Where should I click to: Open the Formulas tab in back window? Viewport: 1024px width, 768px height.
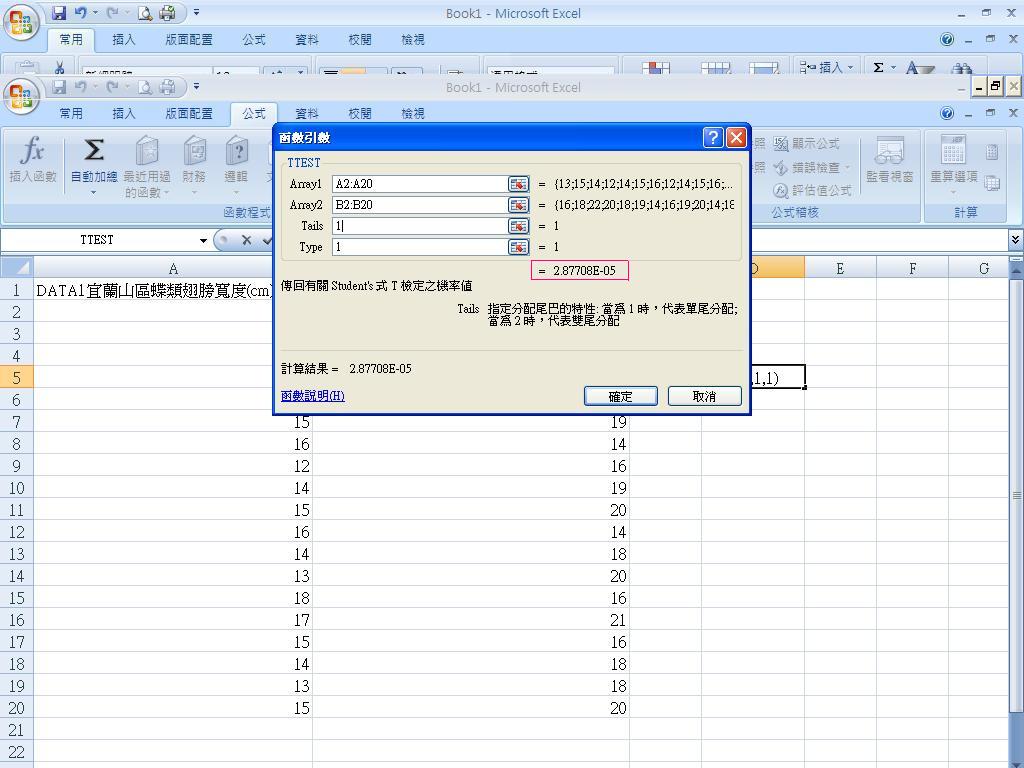point(254,40)
